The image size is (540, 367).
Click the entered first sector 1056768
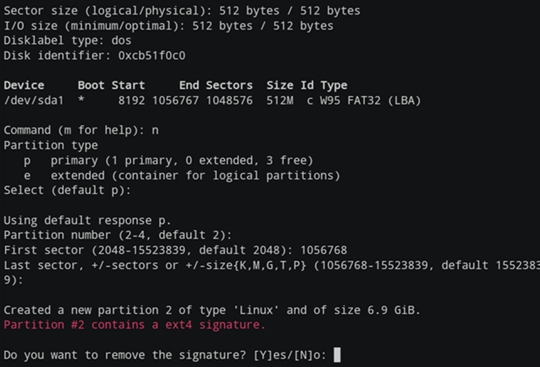coord(324,250)
